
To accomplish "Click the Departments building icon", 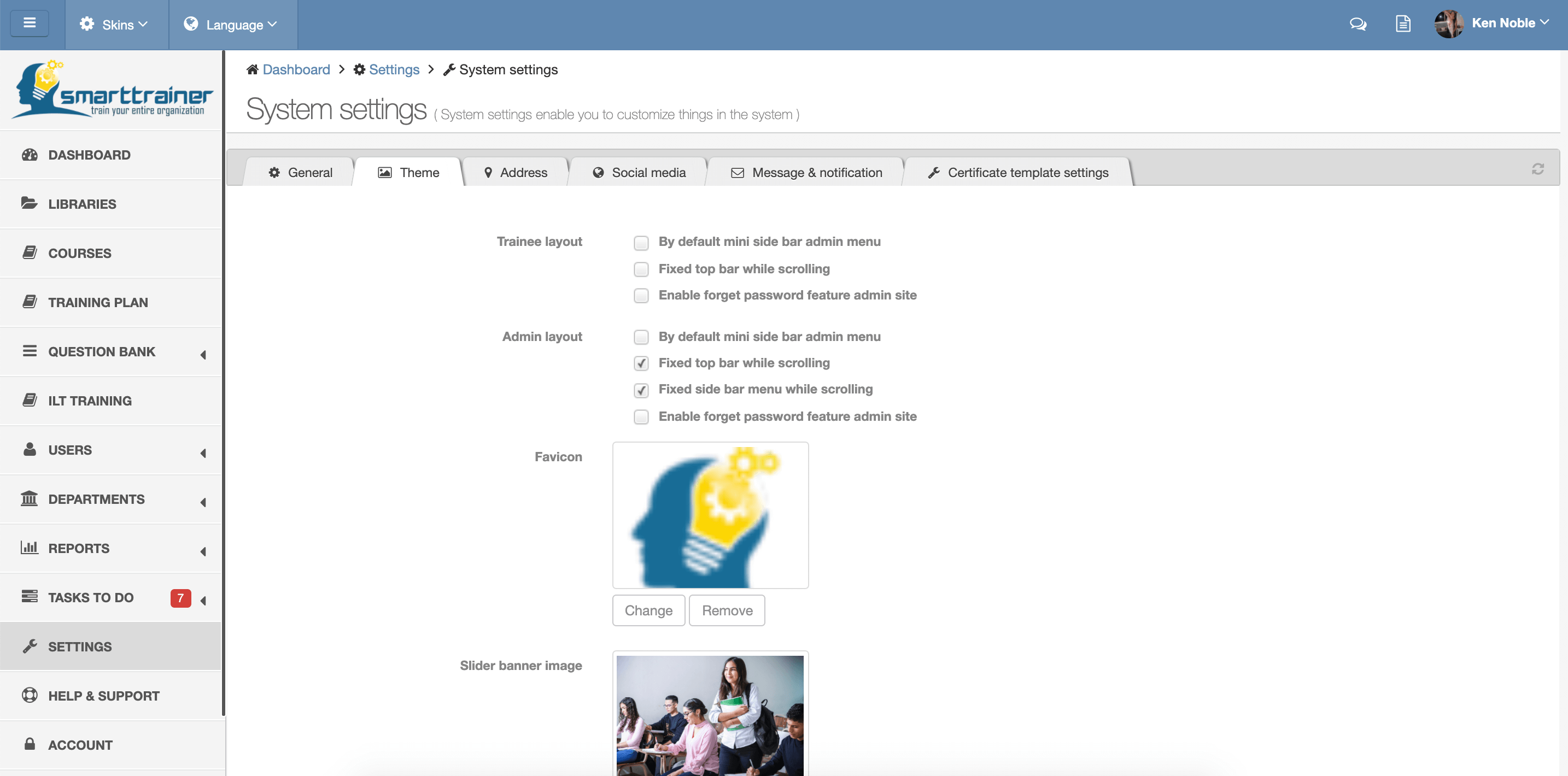I will [29, 498].
